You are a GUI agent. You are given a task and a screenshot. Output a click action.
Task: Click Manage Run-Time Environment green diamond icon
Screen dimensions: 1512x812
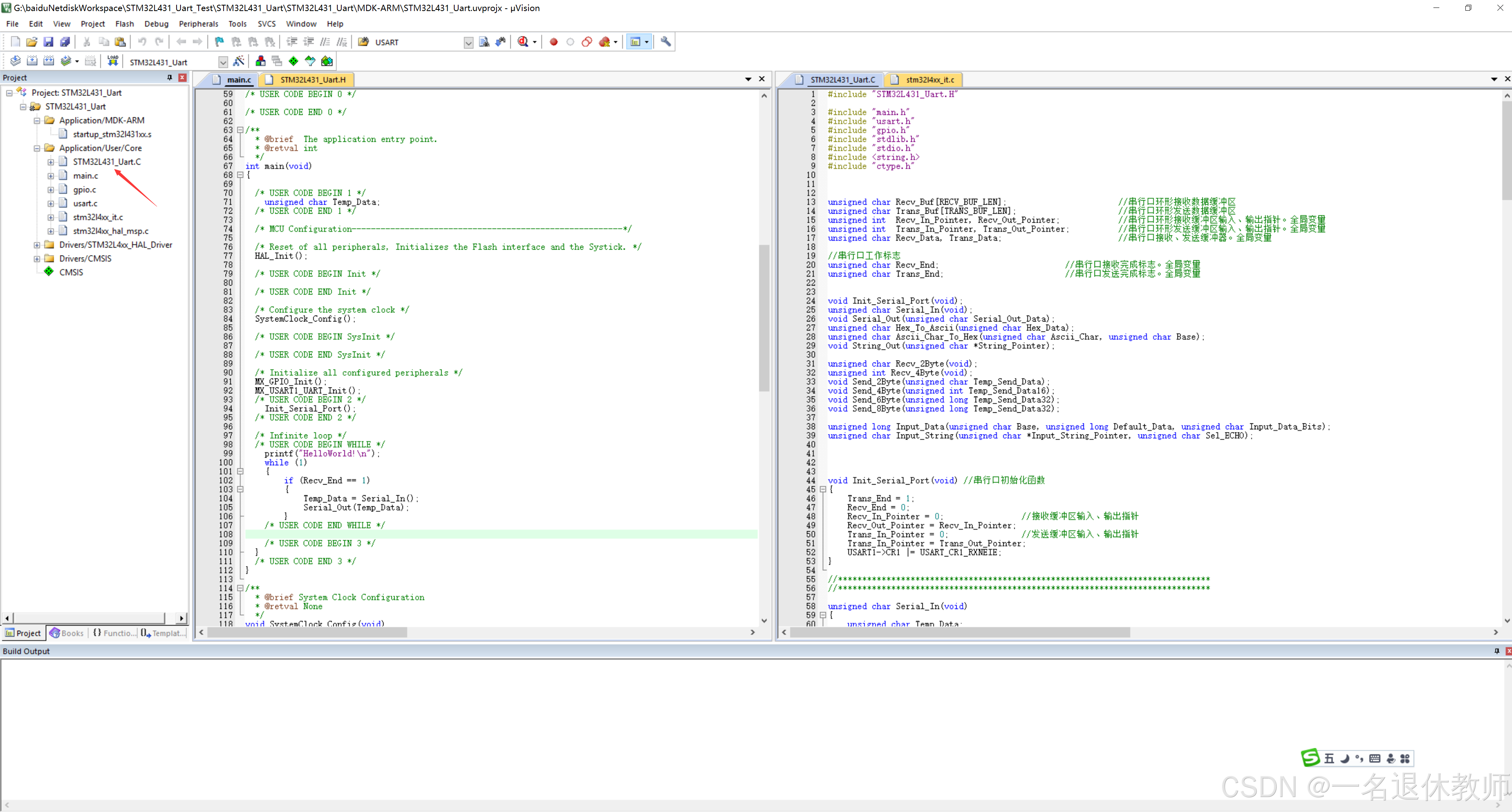tap(293, 61)
